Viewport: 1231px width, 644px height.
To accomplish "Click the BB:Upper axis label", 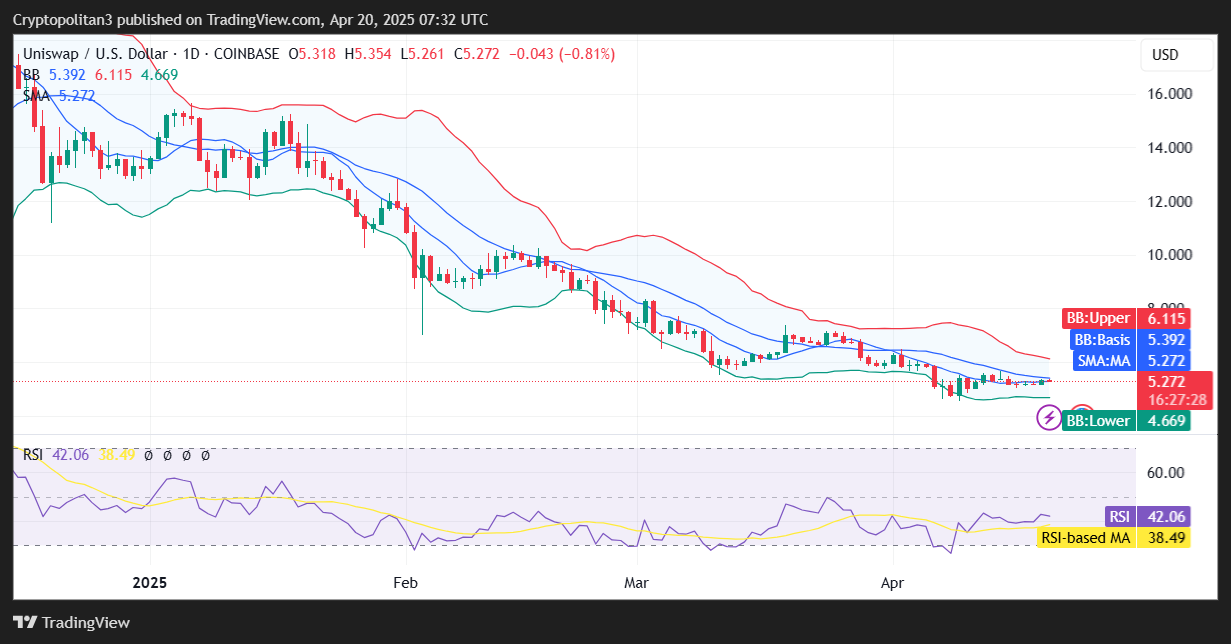I will coord(1099,318).
